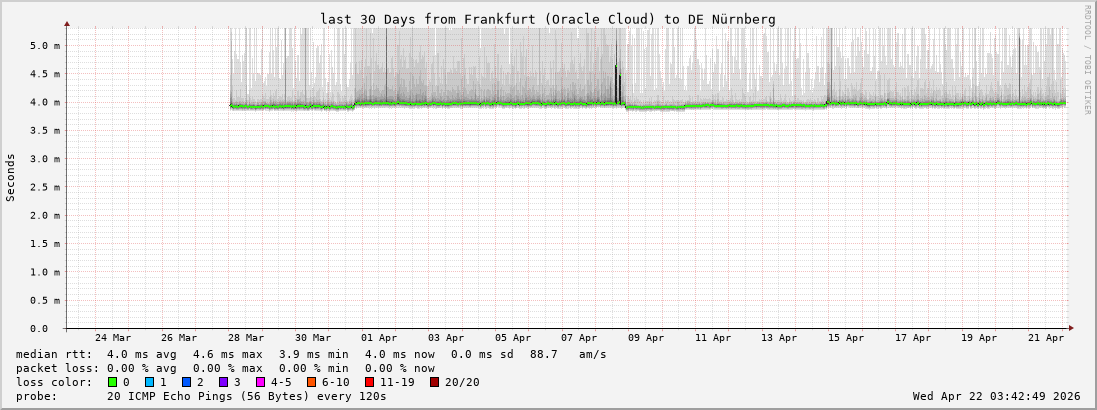
Task: Click the vertical Seconds axis label
Action: pyautogui.click(x=11, y=177)
